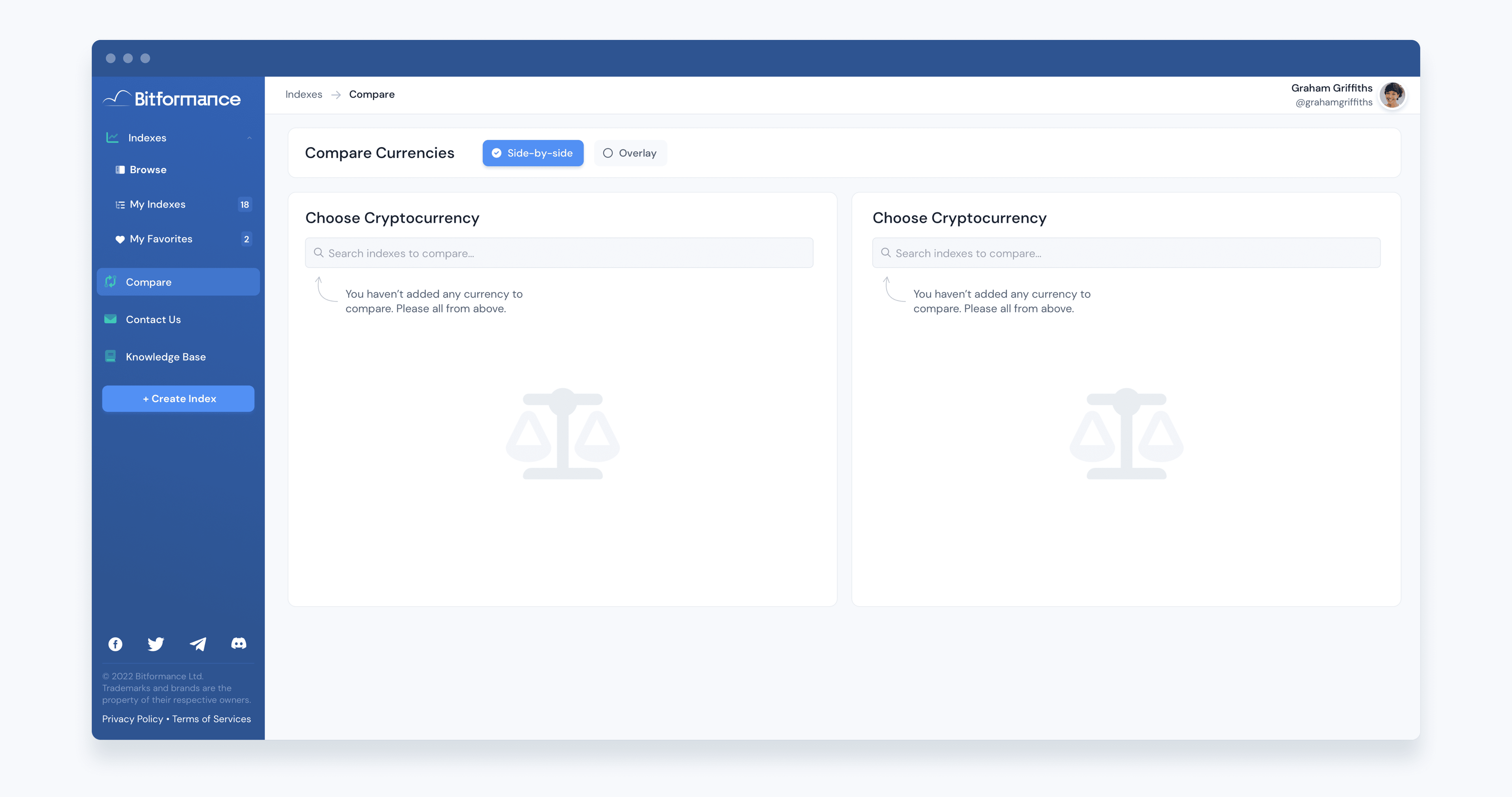Click the Graham Griffiths user name
Screen dimensions: 1512x797
coord(1331,88)
